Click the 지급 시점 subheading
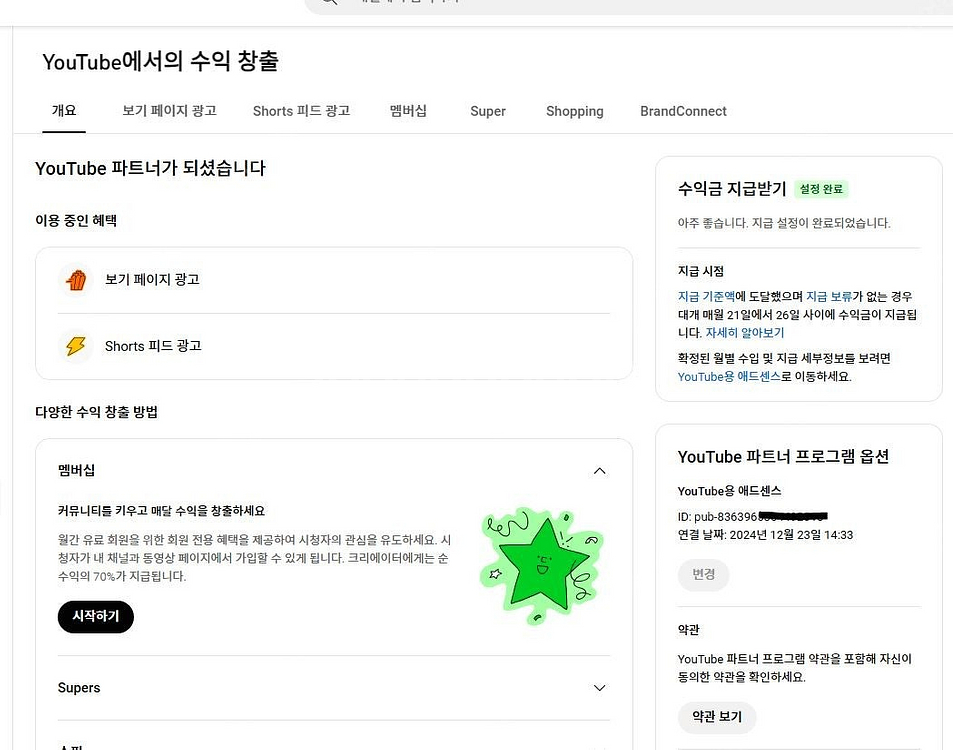This screenshot has width=953, height=750. 701,271
